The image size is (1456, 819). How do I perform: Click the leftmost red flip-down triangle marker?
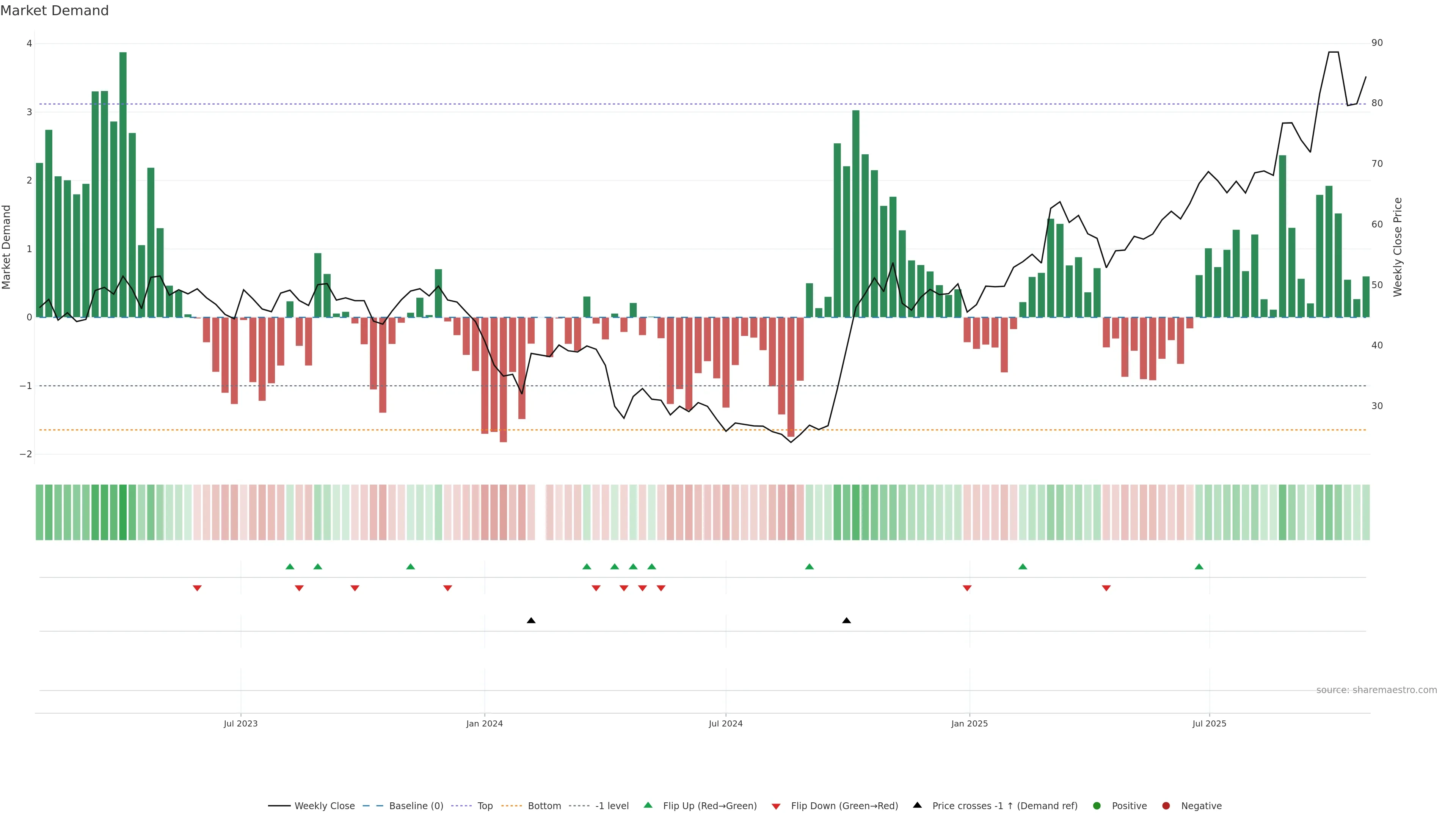[x=197, y=588]
